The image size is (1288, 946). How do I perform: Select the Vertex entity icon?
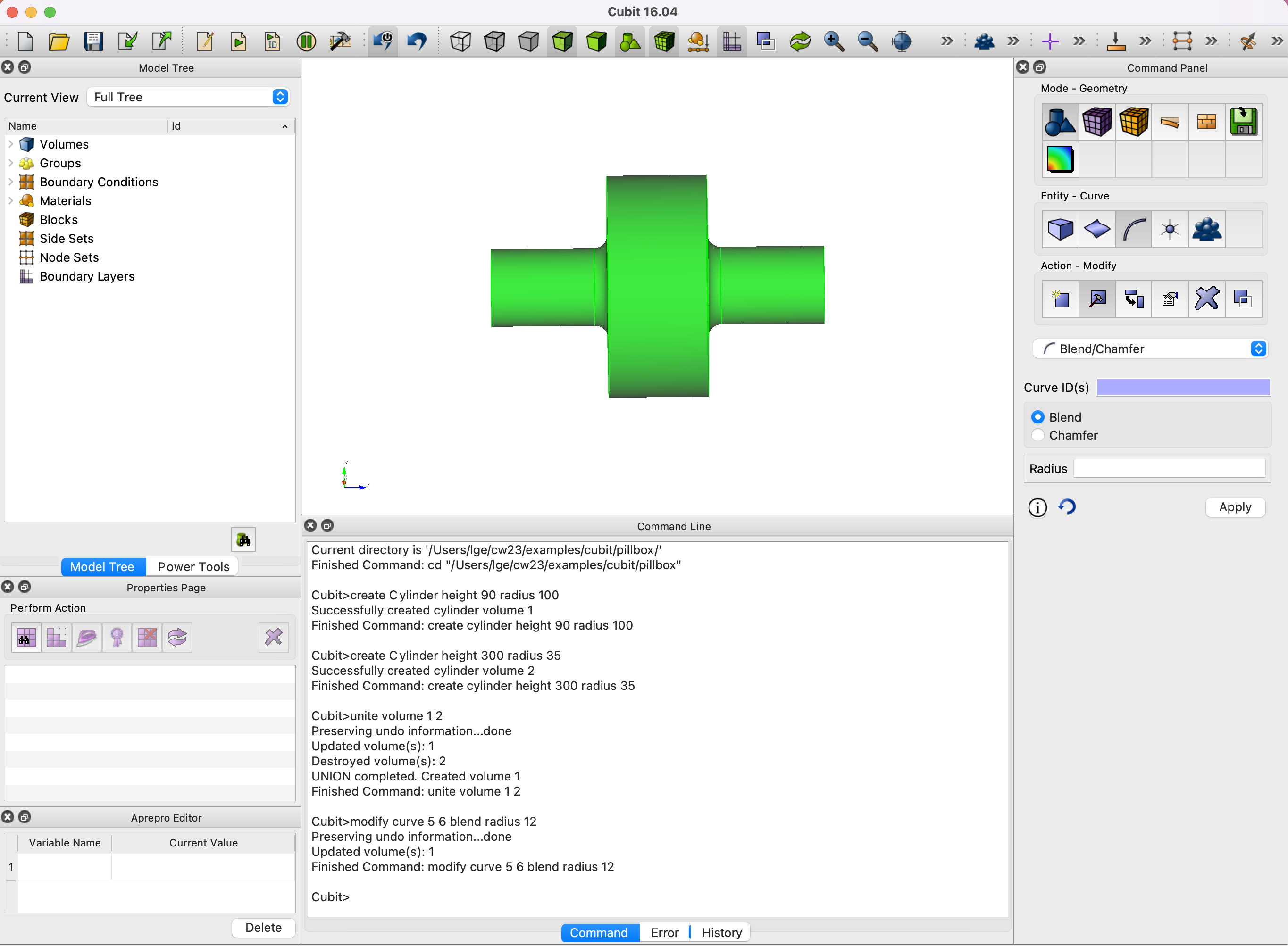click(x=1170, y=229)
